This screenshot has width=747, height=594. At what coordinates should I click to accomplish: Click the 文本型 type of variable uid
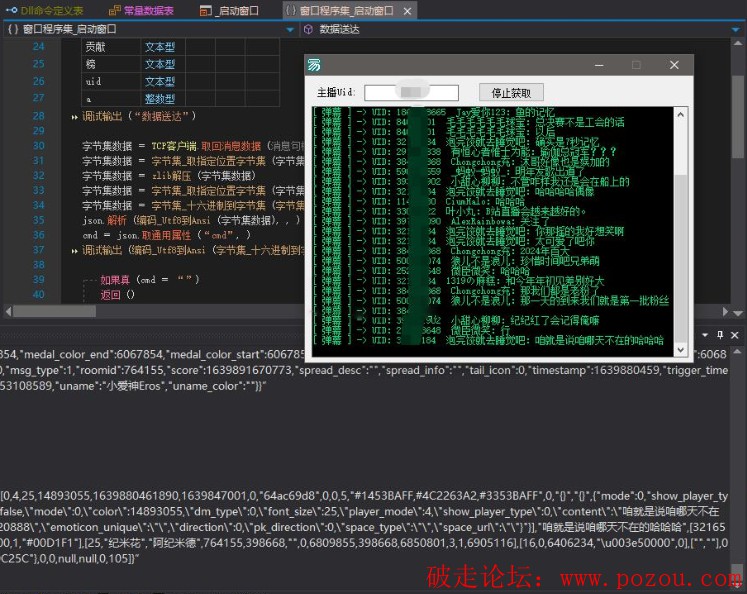[160, 81]
